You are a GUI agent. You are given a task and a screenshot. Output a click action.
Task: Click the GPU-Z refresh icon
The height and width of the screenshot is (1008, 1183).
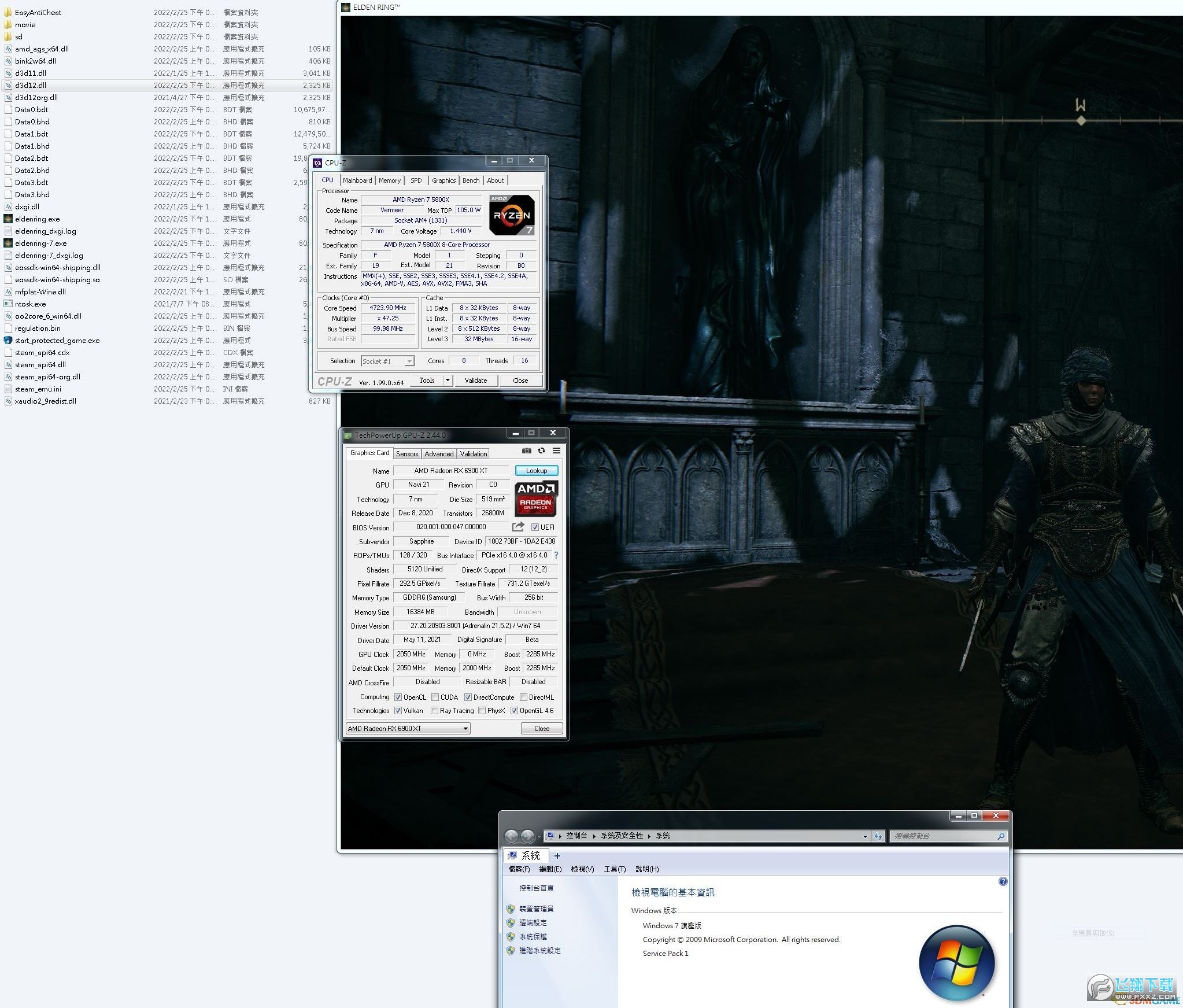tap(541, 451)
